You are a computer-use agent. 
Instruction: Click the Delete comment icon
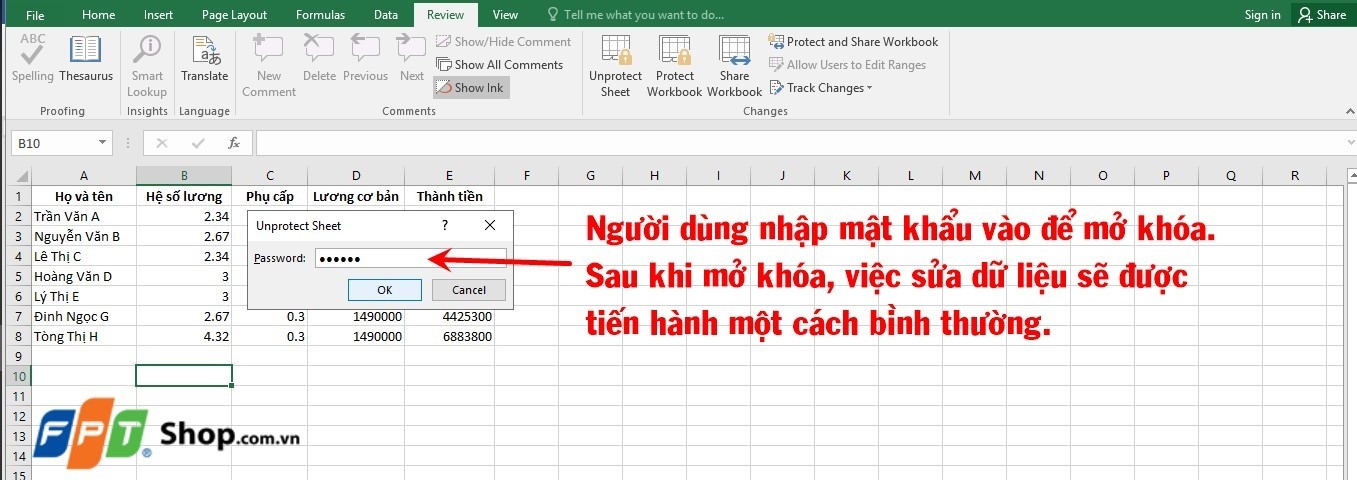[319, 58]
